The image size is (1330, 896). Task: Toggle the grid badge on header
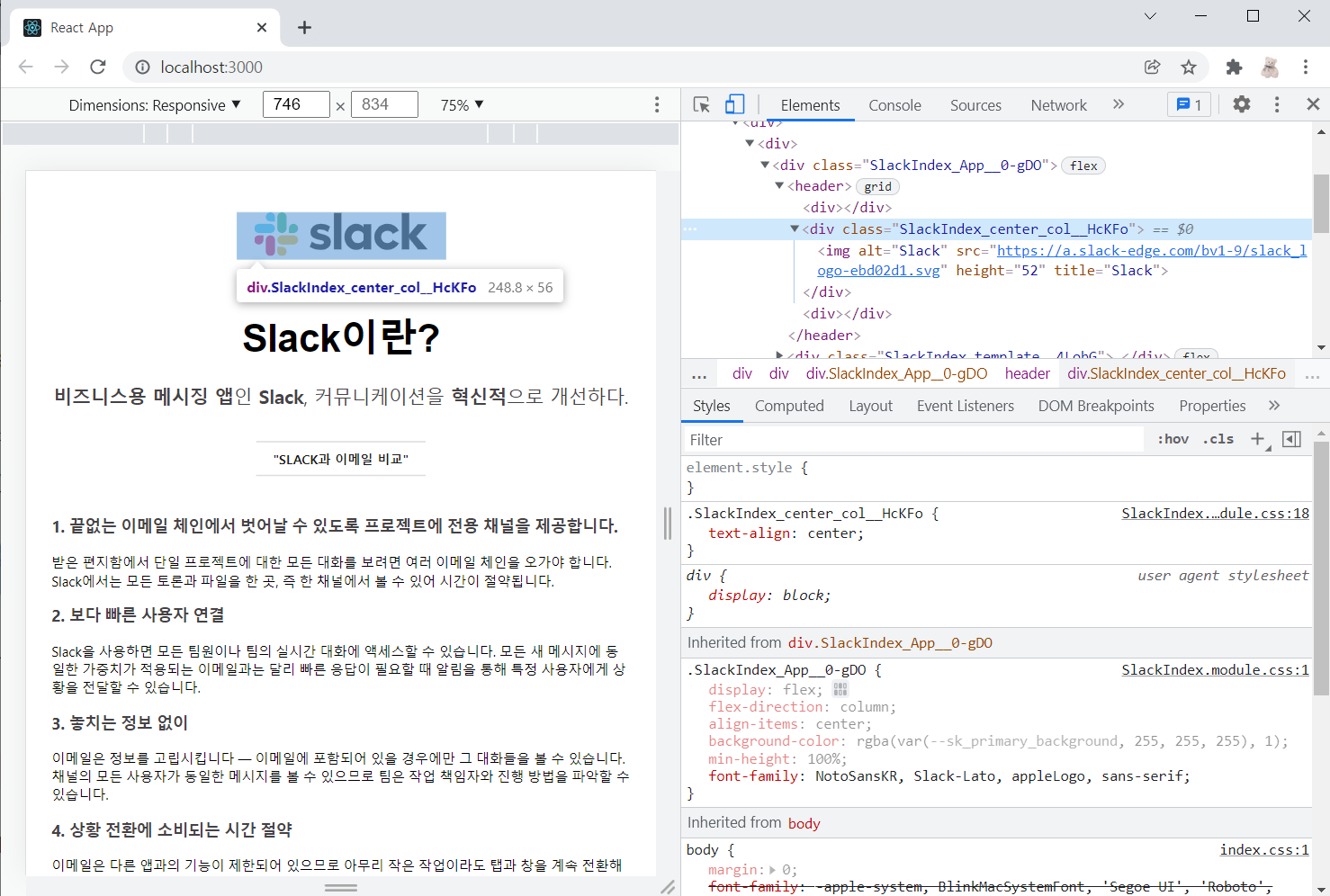(x=877, y=187)
